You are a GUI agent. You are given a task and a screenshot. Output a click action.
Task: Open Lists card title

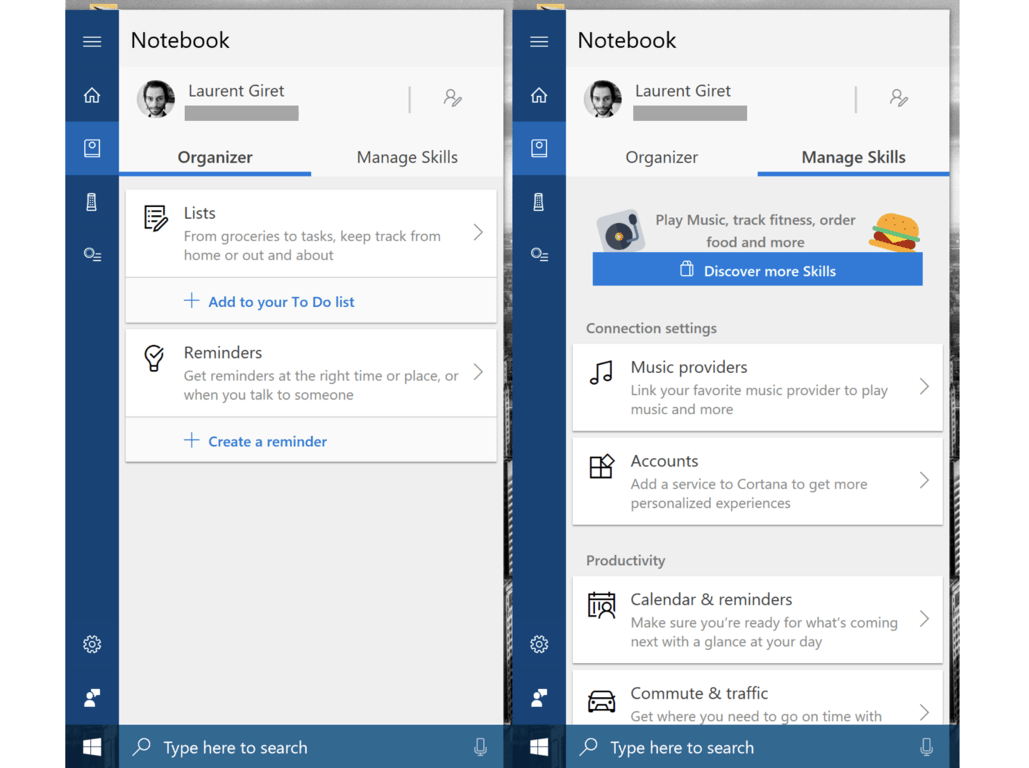coord(200,213)
